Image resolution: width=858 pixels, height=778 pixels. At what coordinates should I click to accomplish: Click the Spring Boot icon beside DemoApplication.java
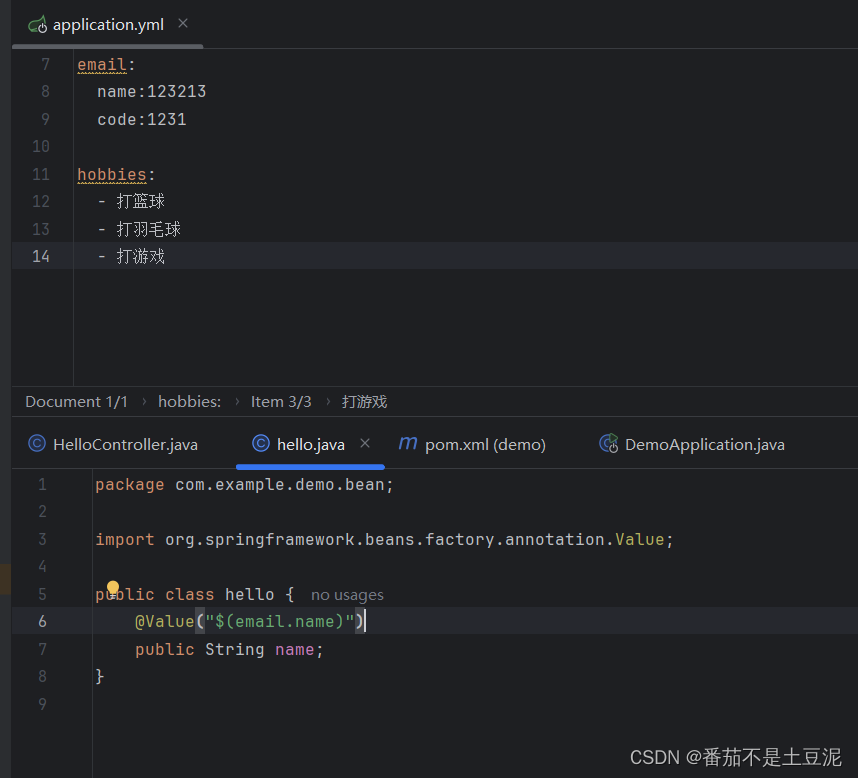pyautogui.click(x=610, y=443)
